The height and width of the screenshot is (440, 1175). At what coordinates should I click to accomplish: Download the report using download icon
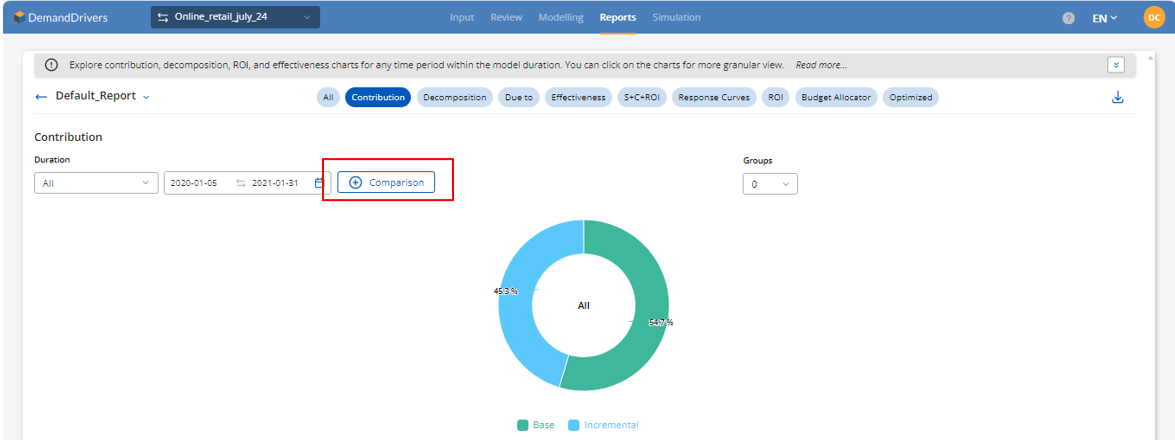coord(1118,97)
